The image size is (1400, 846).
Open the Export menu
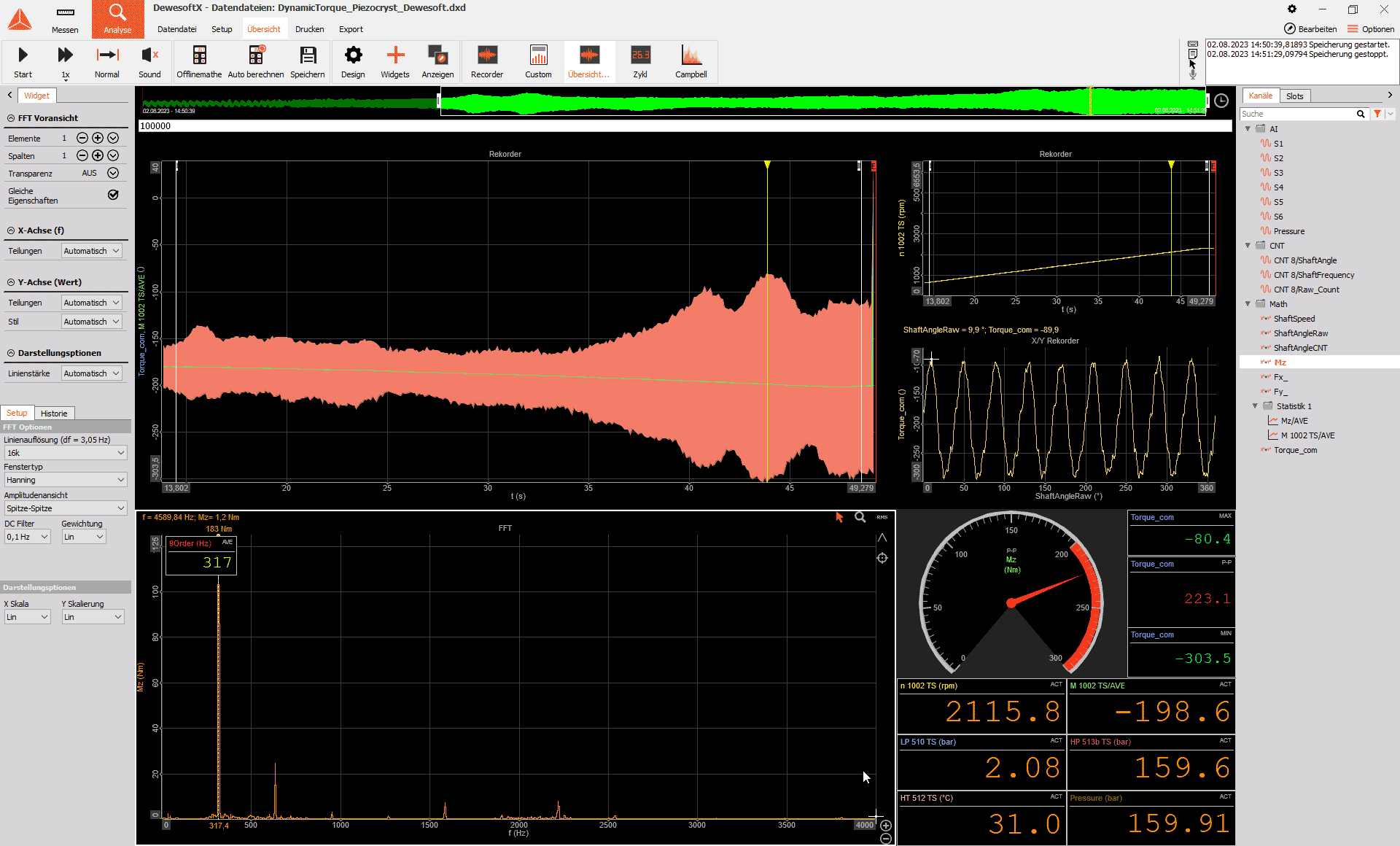351,29
